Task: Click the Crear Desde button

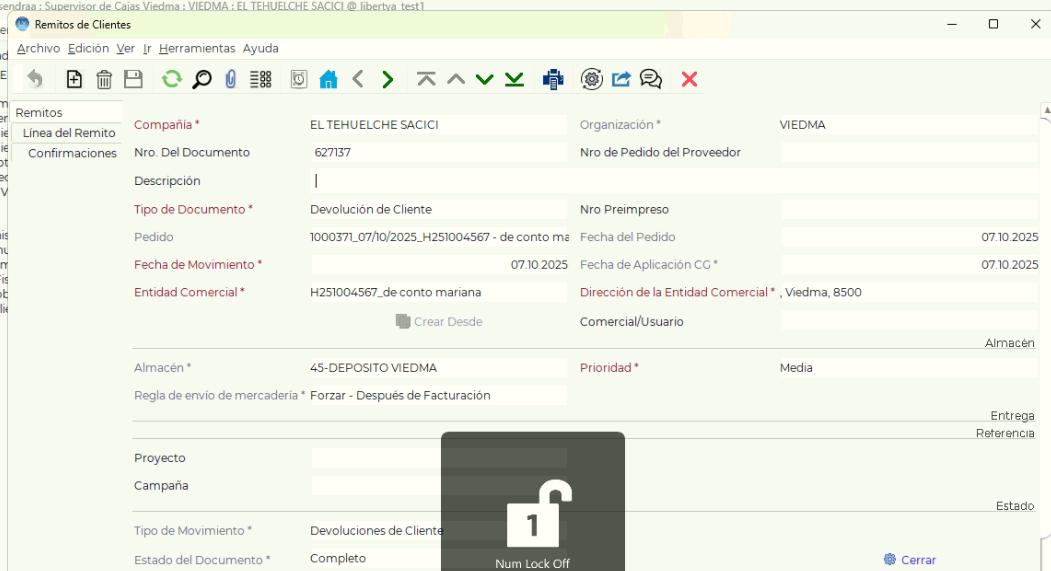Action: (439, 322)
